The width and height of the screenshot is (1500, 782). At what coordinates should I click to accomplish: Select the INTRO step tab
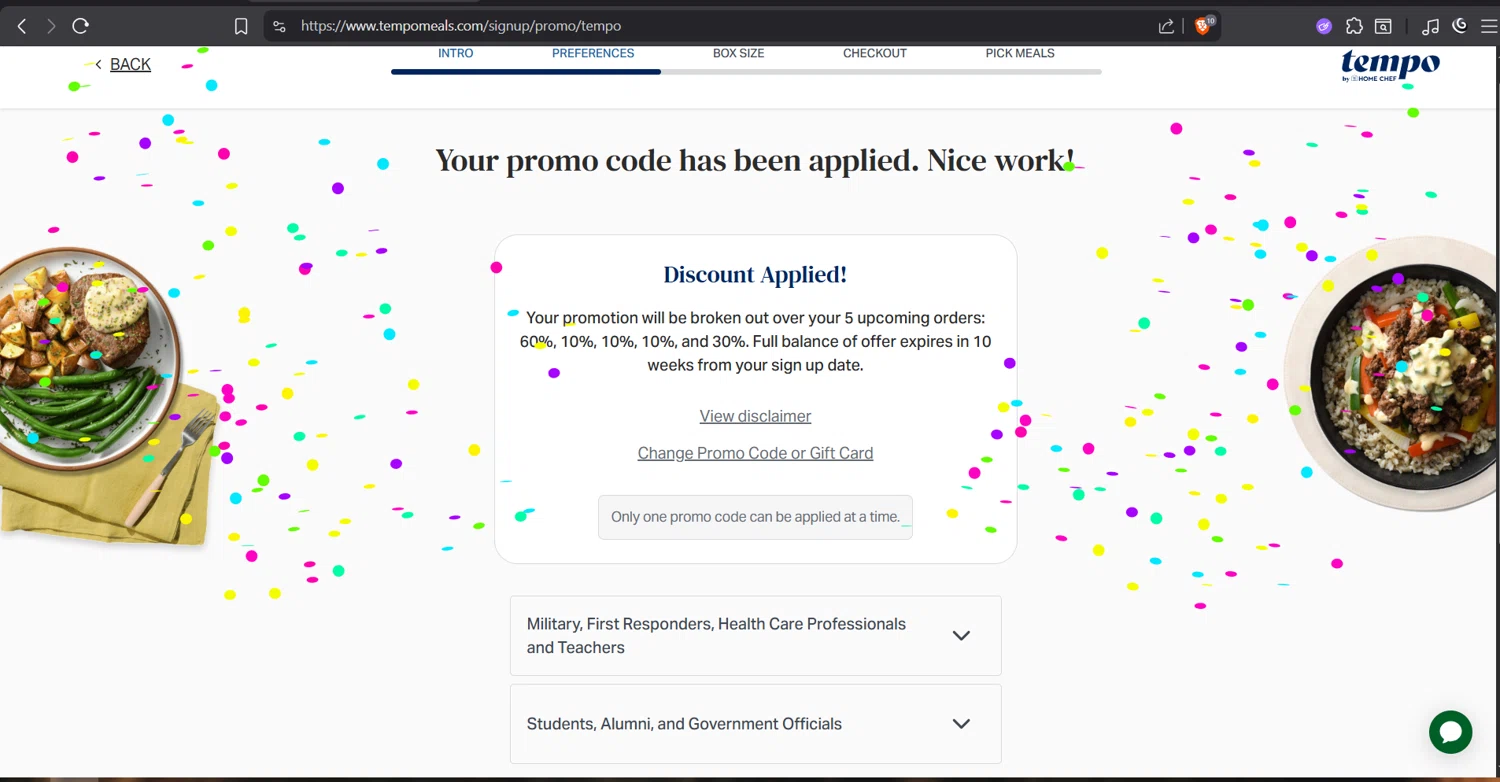(456, 53)
